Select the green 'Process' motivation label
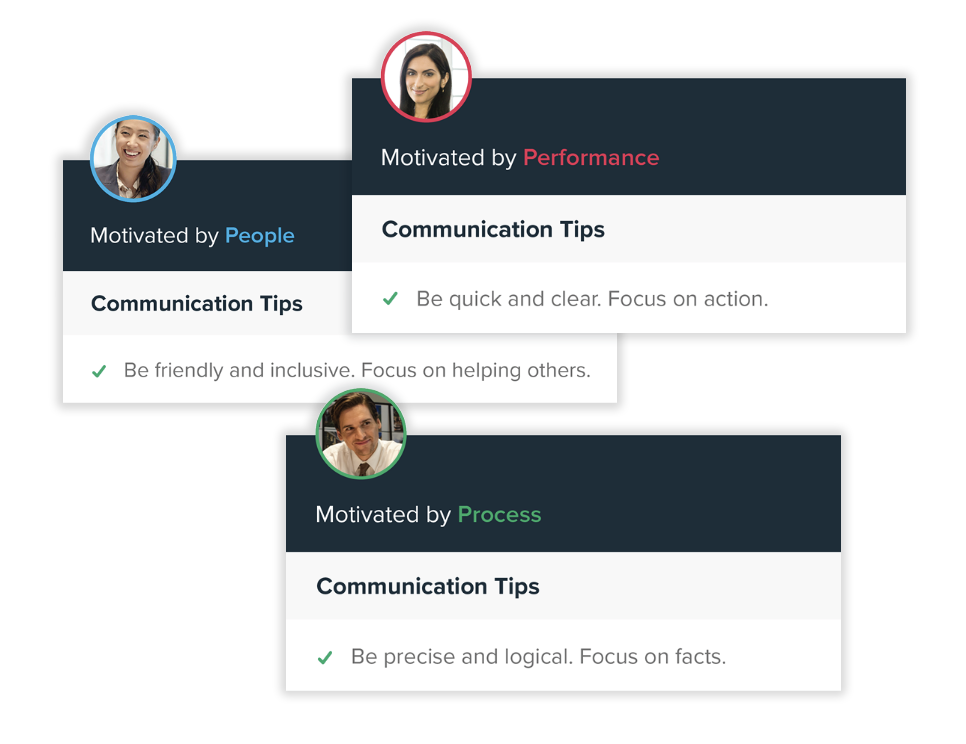Viewport: 966px width, 744px height. (x=500, y=514)
